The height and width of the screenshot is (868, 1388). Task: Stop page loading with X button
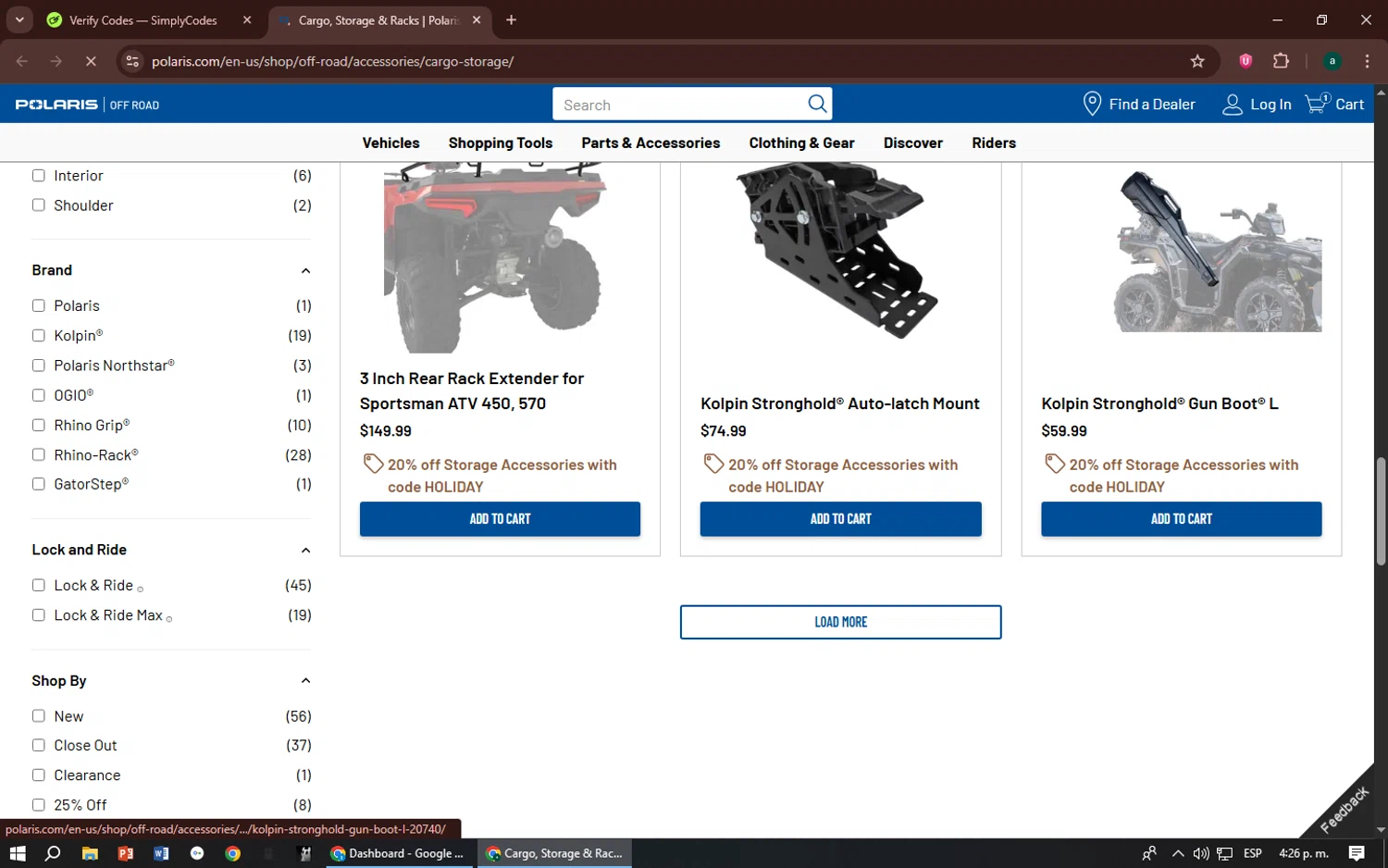click(x=91, y=61)
